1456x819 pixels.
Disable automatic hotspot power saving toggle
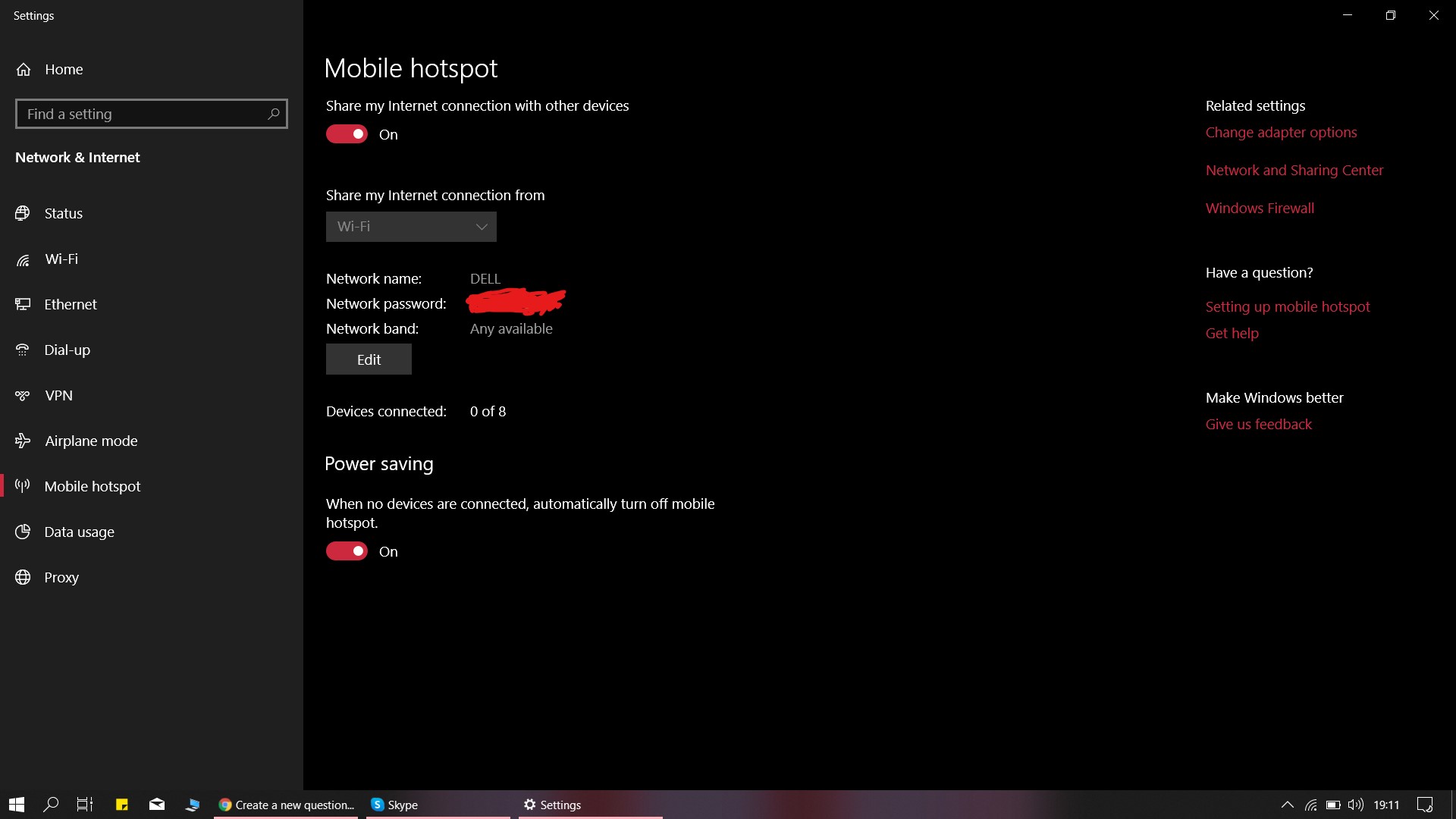click(x=347, y=551)
